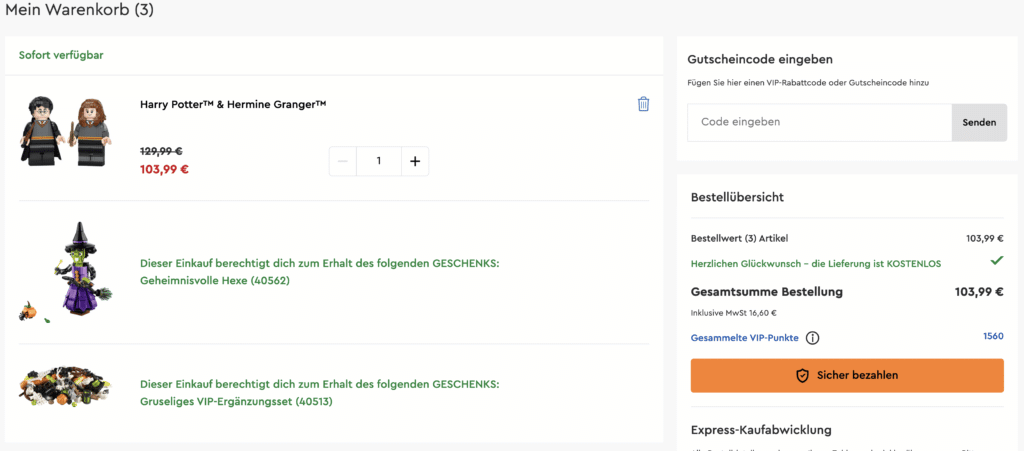Click the green checkmark beside free delivery
Screen dimensions: 1024x451
[997, 260]
